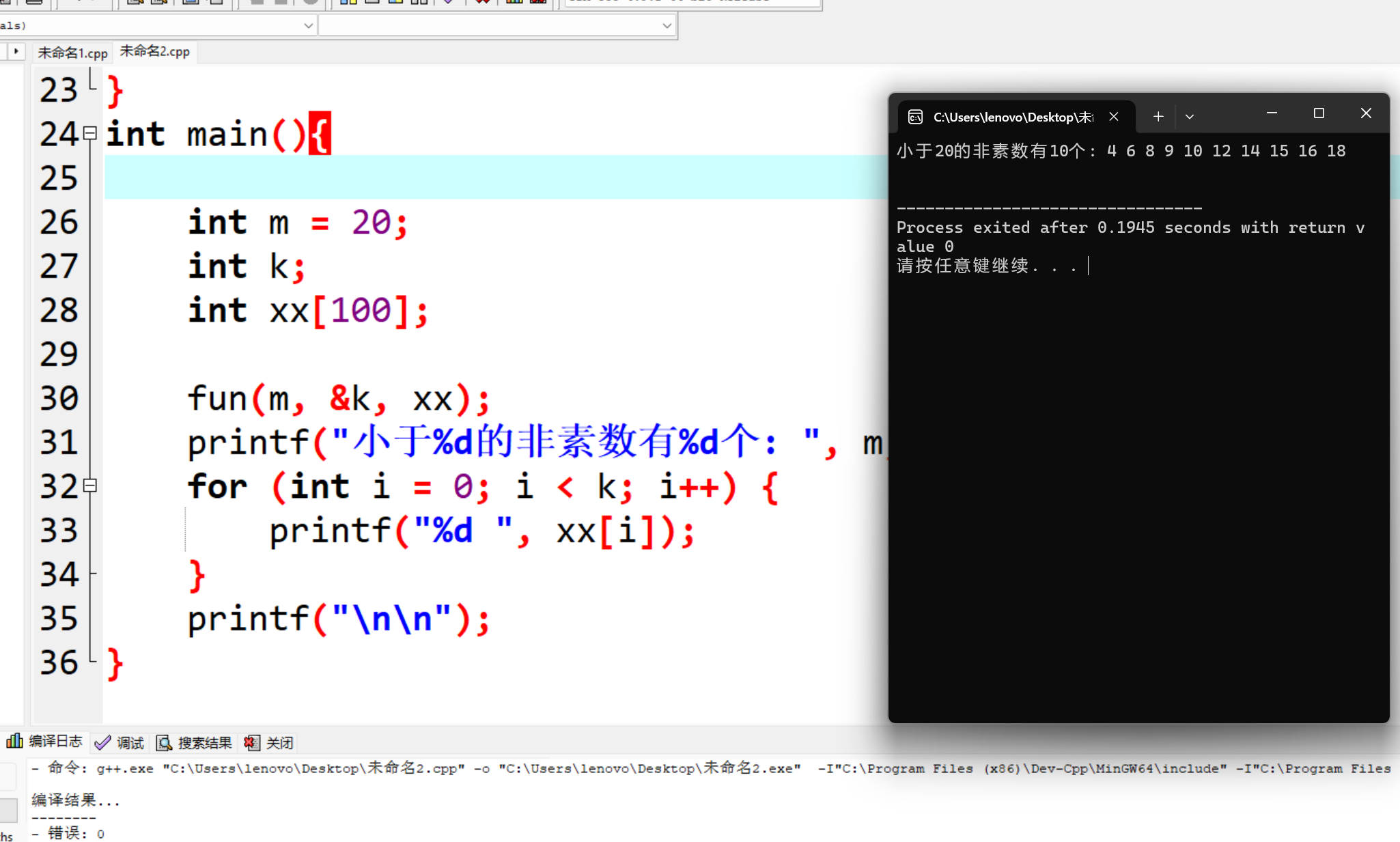Switch to the 未命名1.cpp file tab
The height and width of the screenshot is (842, 1400).
tap(72, 53)
